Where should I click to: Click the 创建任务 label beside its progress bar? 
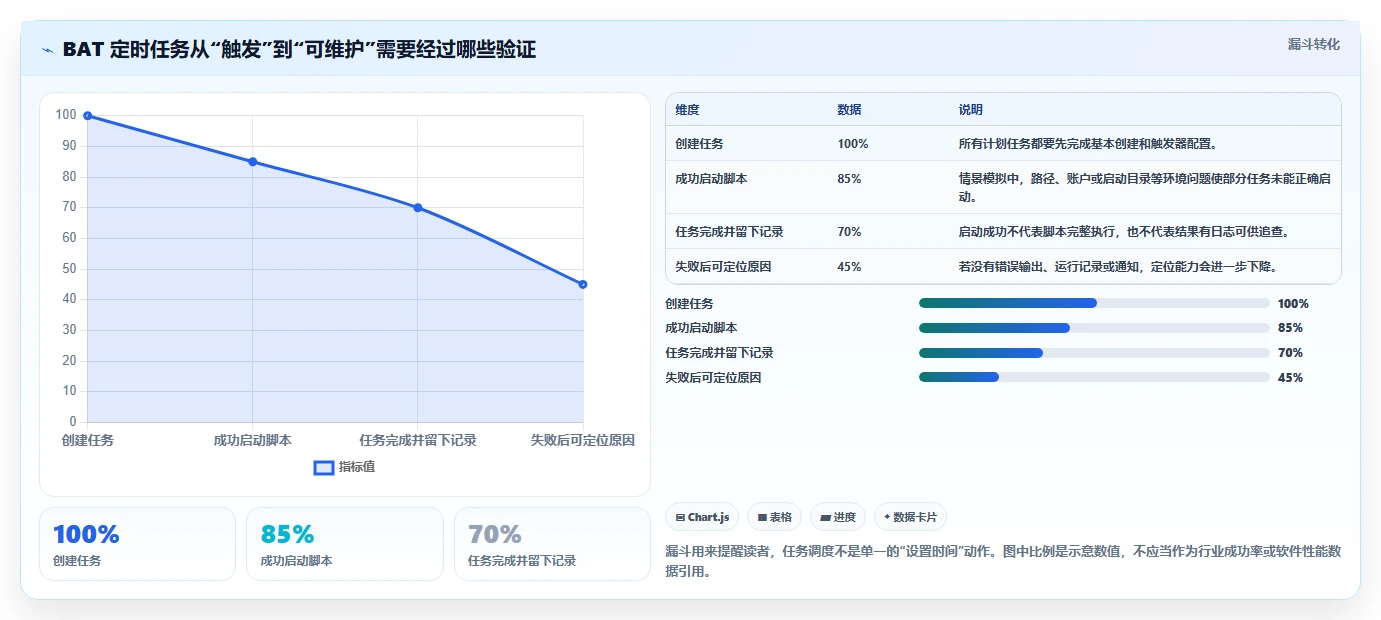[x=689, y=303]
